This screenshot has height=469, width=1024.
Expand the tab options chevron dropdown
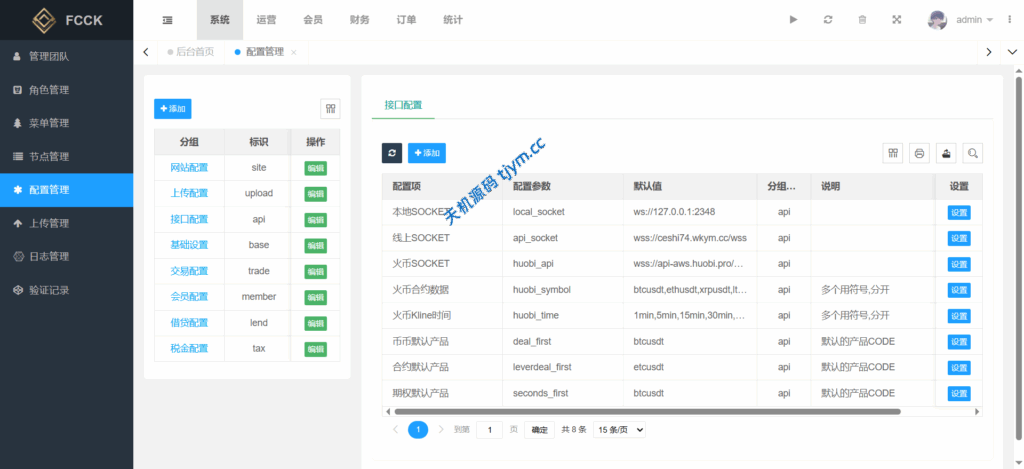(x=1012, y=52)
